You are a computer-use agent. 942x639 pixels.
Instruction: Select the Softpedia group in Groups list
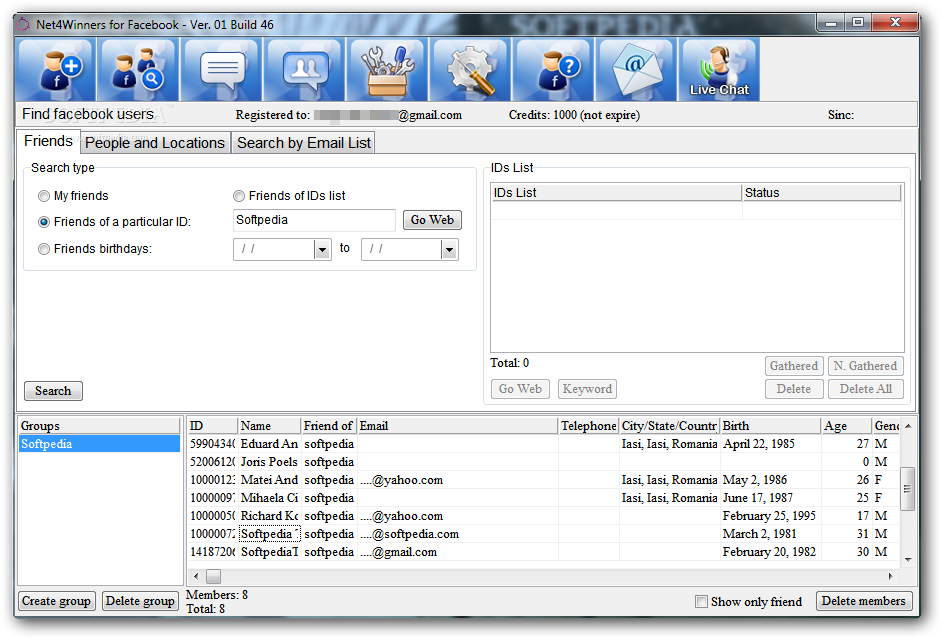[99, 444]
